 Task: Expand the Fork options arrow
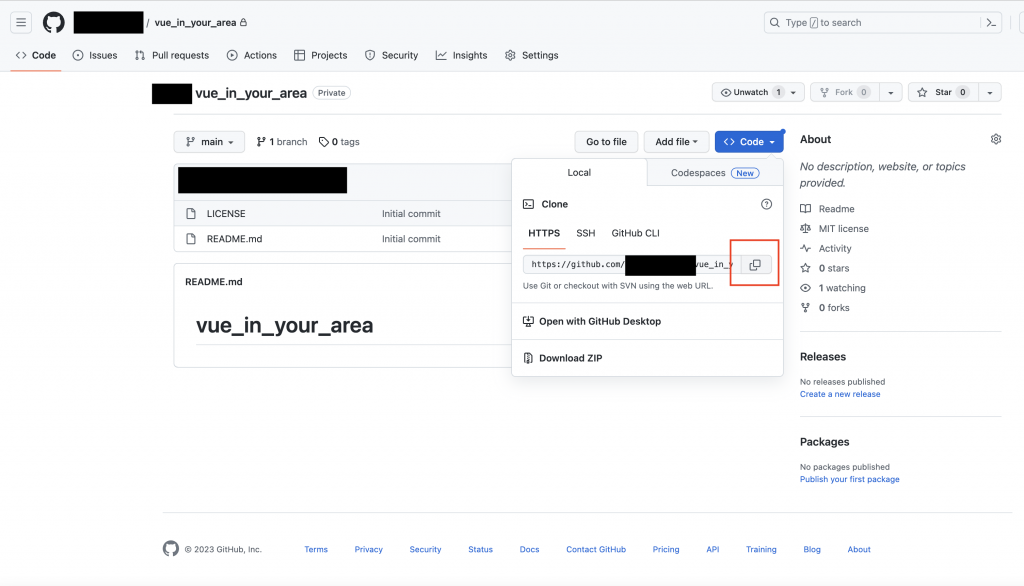891,93
